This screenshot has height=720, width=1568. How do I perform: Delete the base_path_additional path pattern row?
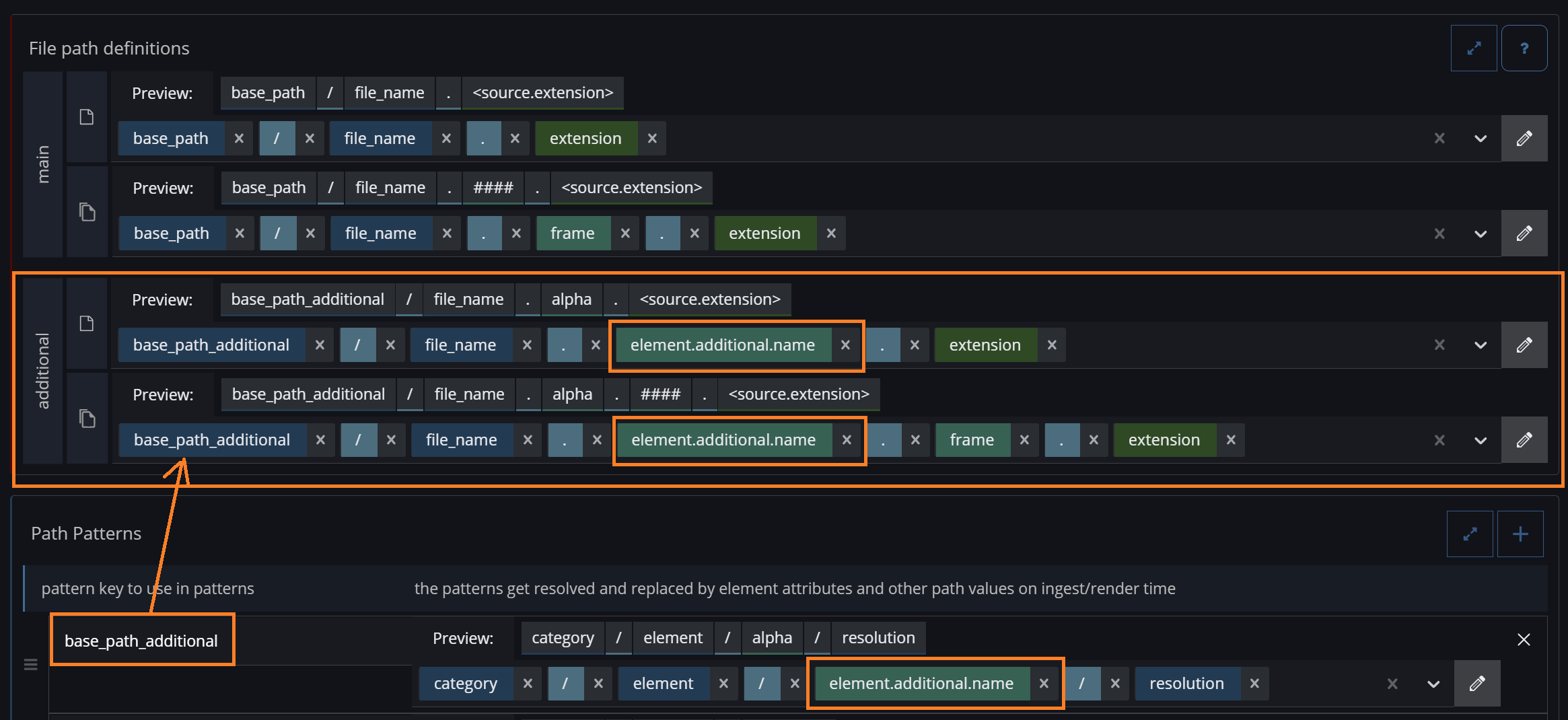tap(1524, 639)
